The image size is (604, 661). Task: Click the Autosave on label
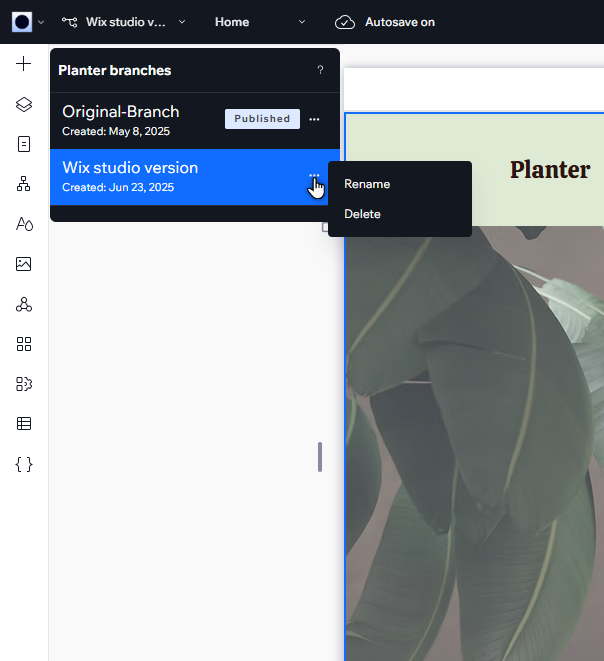[x=400, y=22]
